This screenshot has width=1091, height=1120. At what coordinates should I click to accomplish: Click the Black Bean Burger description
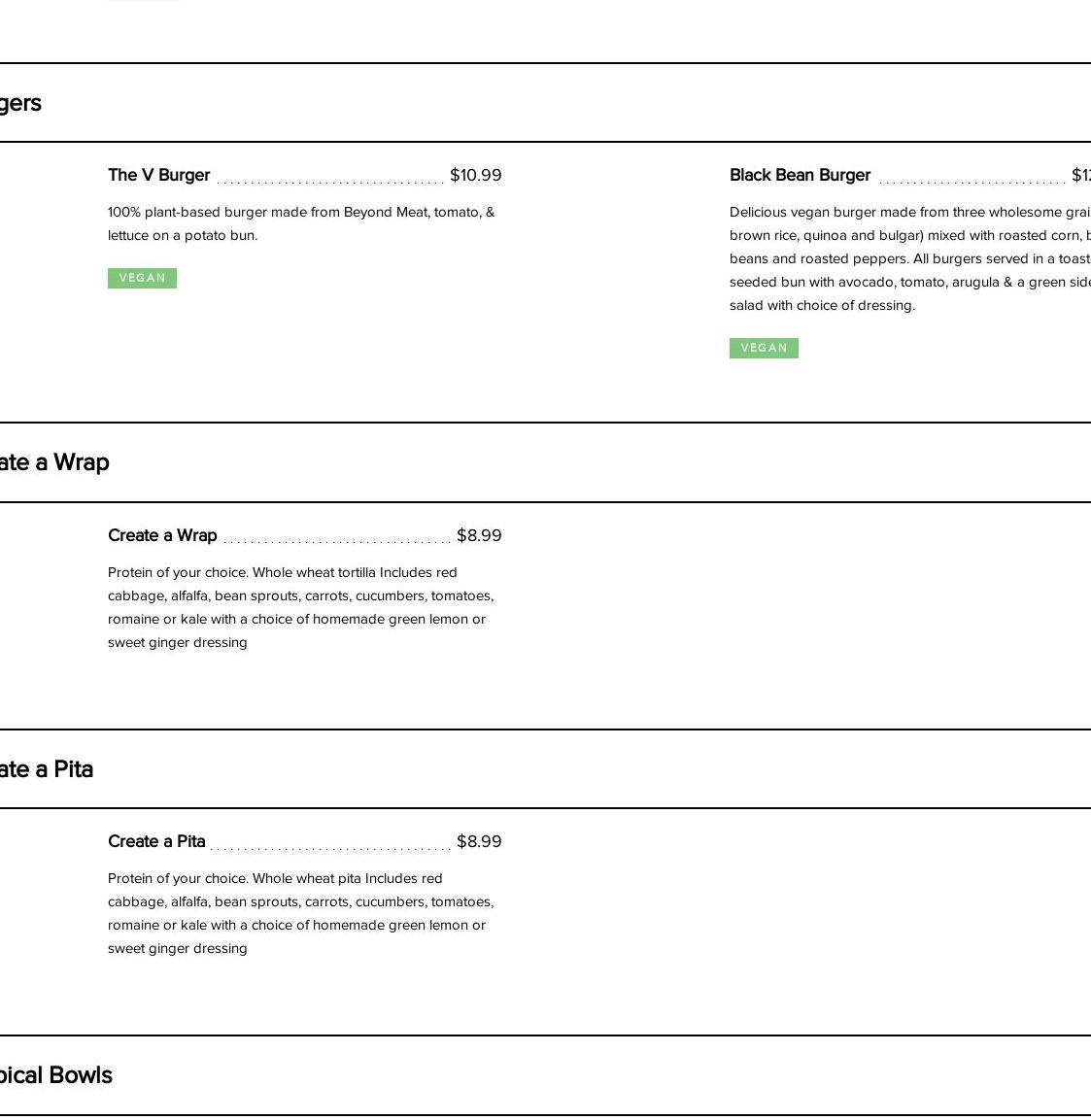[909, 258]
